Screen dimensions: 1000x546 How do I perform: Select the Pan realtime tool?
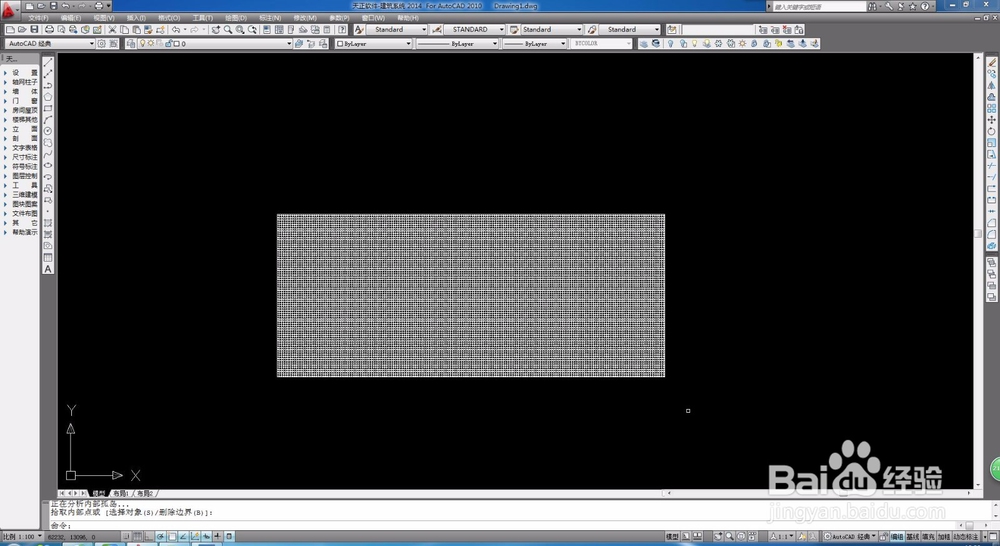[216, 29]
